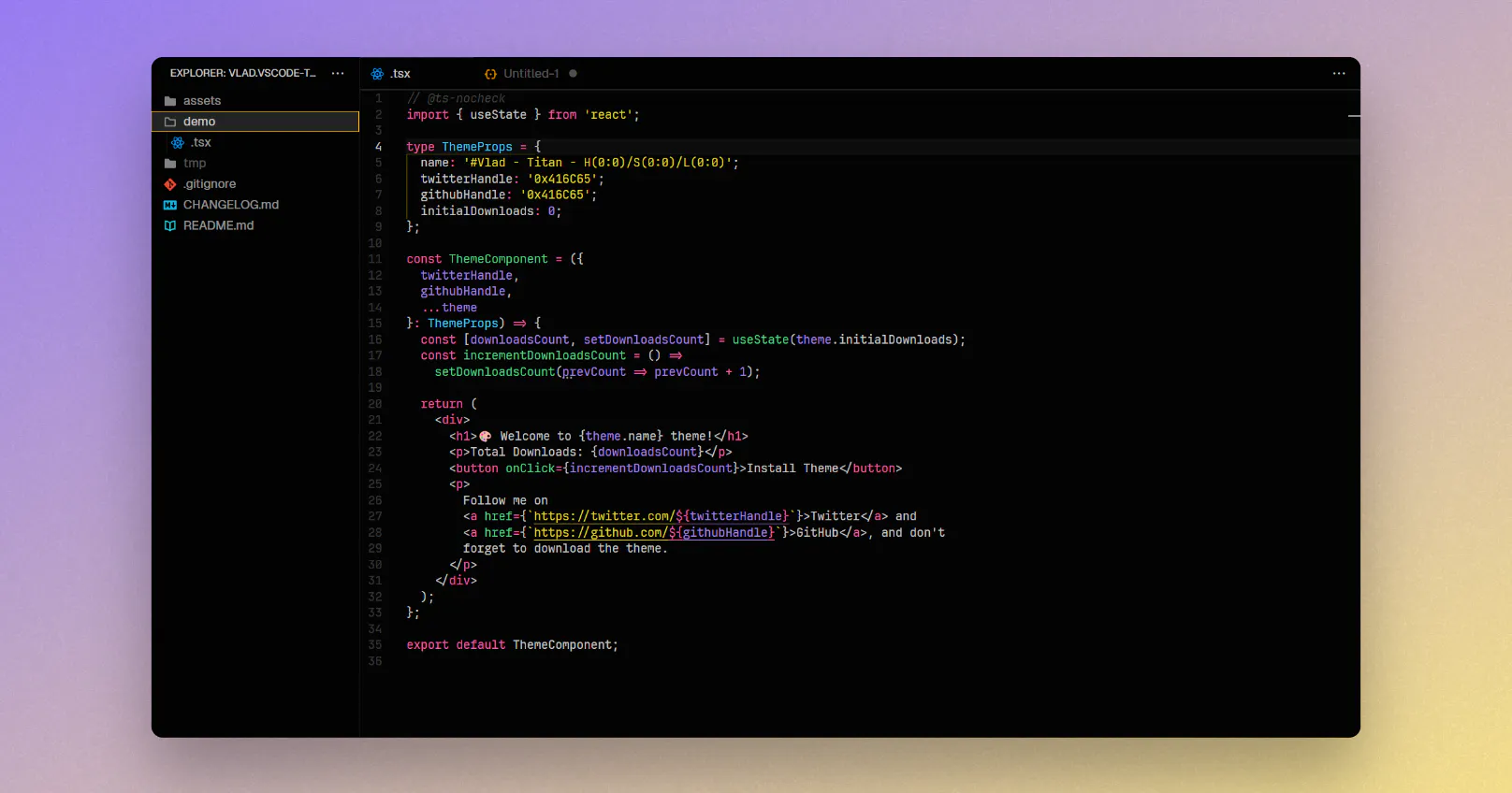This screenshot has height=793, width=1512.
Task: Click the tmp folder icon
Action: pyautogui.click(x=170, y=163)
